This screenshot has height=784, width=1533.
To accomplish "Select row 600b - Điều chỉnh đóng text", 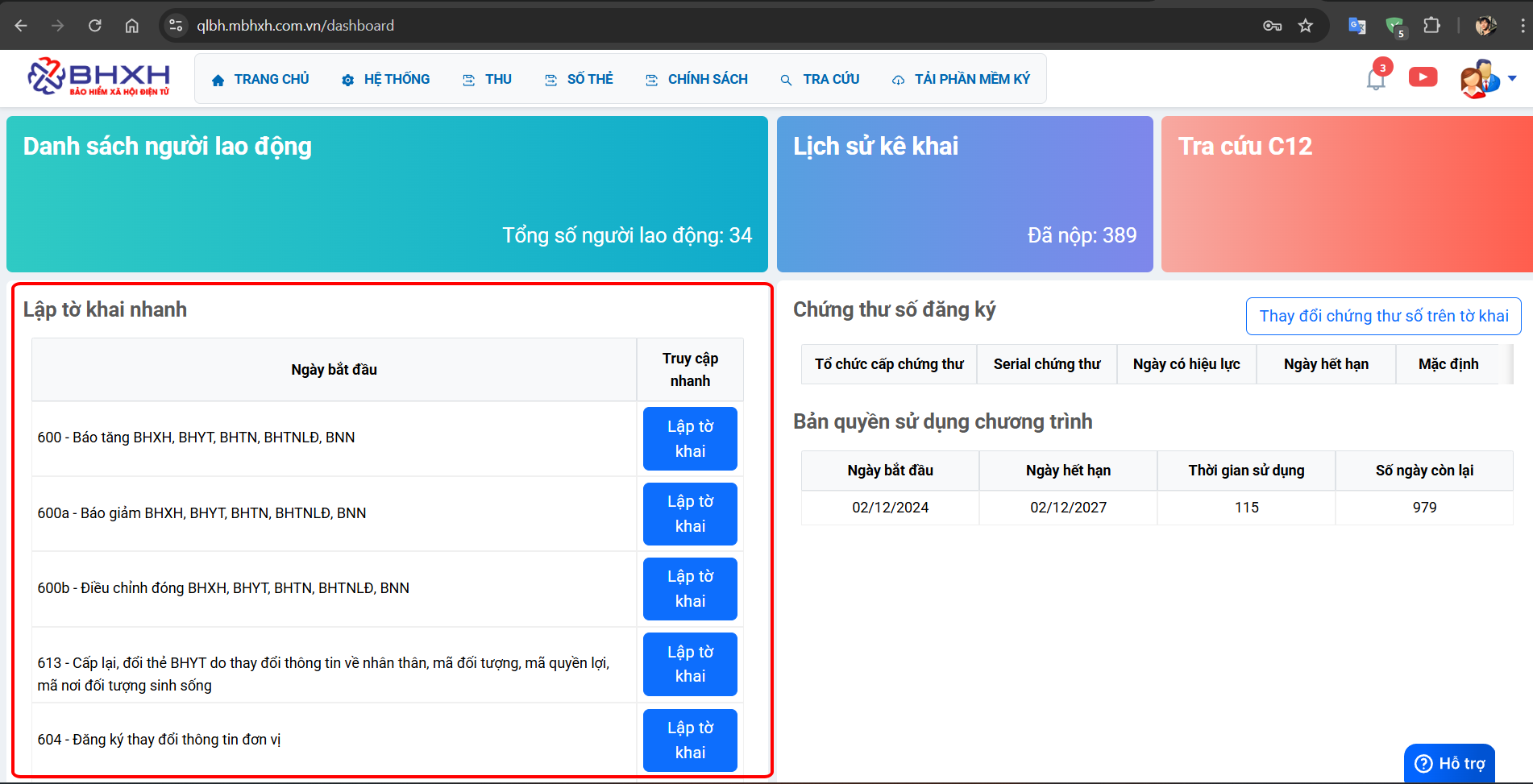I will [x=223, y=588].
